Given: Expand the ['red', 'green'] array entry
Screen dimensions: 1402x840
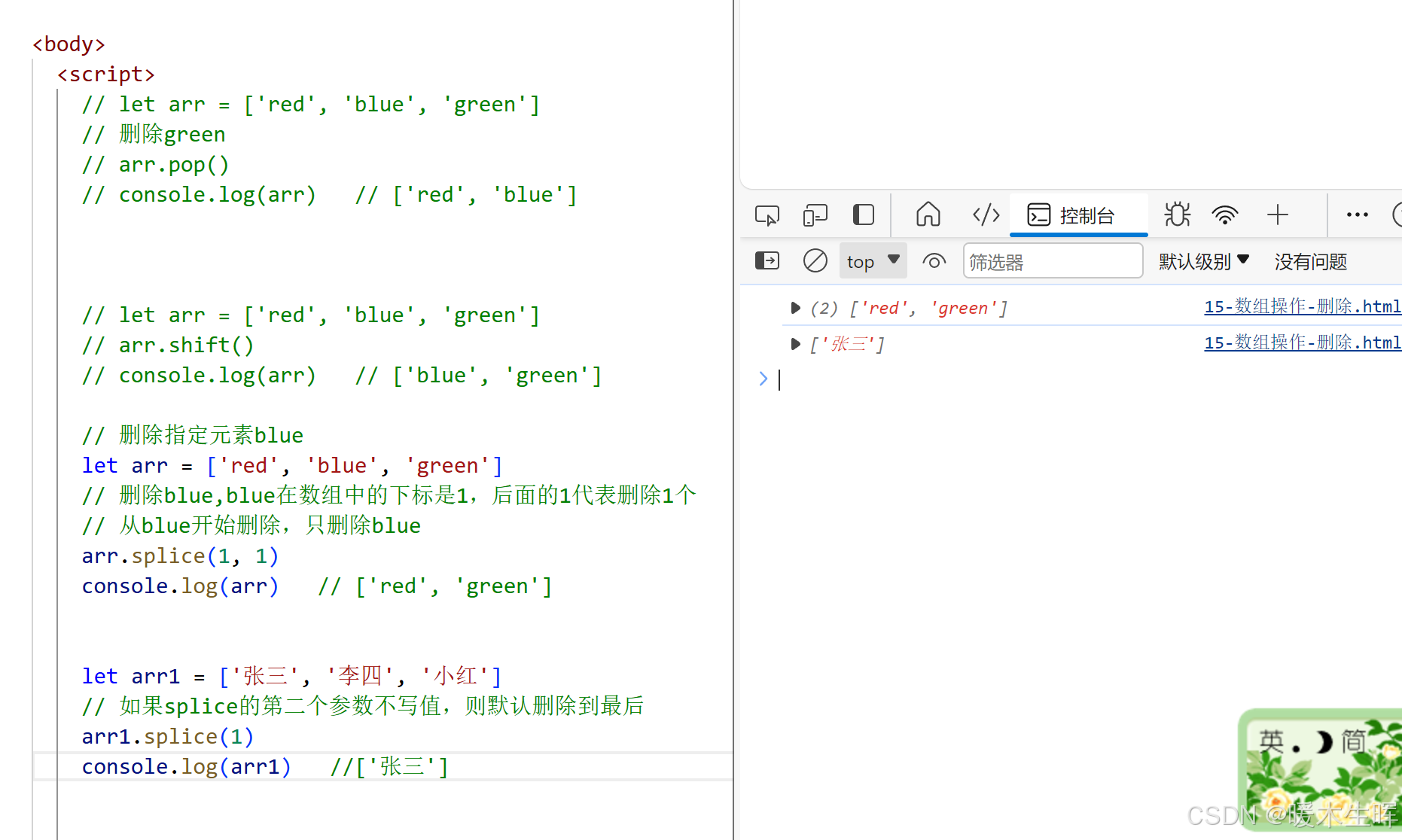Looking at the screenshot, I should [x=795, y=307].
